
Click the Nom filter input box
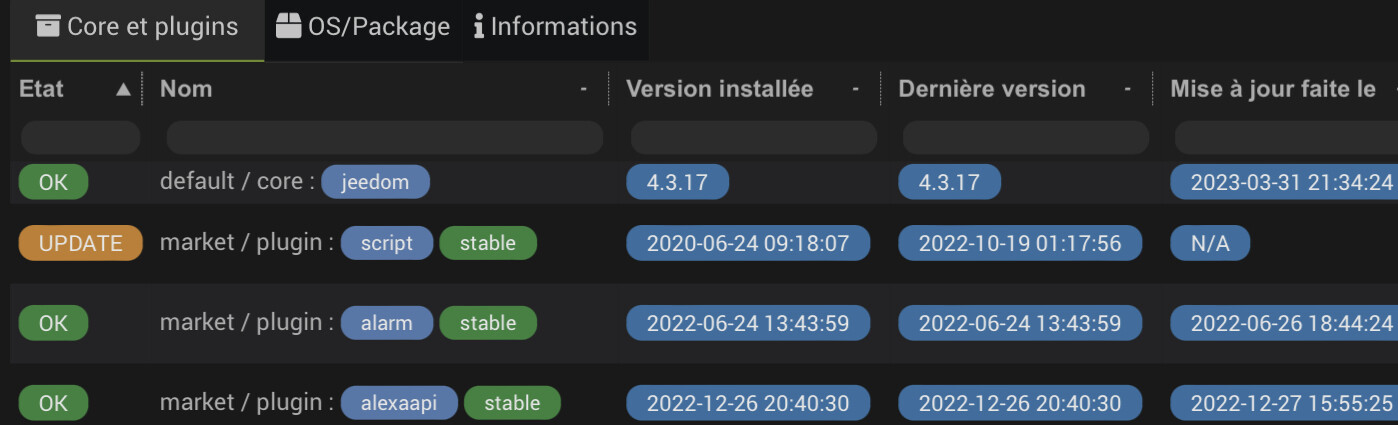click(x=384, y=137)
